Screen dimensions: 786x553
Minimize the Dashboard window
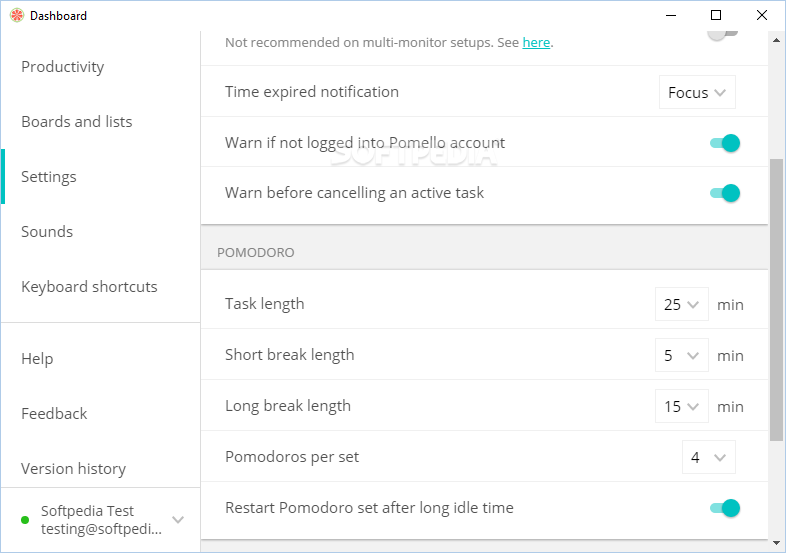pyautogui.click(x=671, y=16)
